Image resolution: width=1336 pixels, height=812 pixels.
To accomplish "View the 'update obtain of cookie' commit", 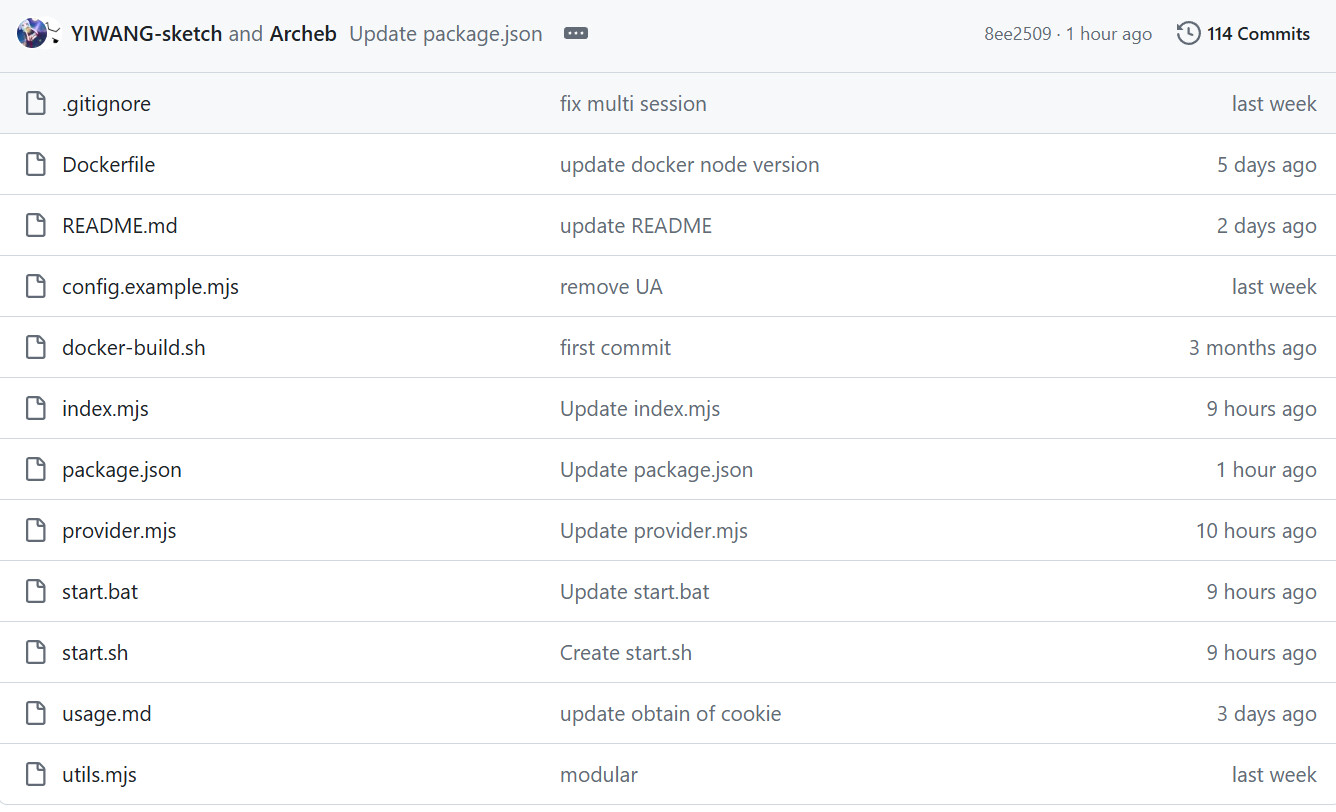I will point(670,713).
